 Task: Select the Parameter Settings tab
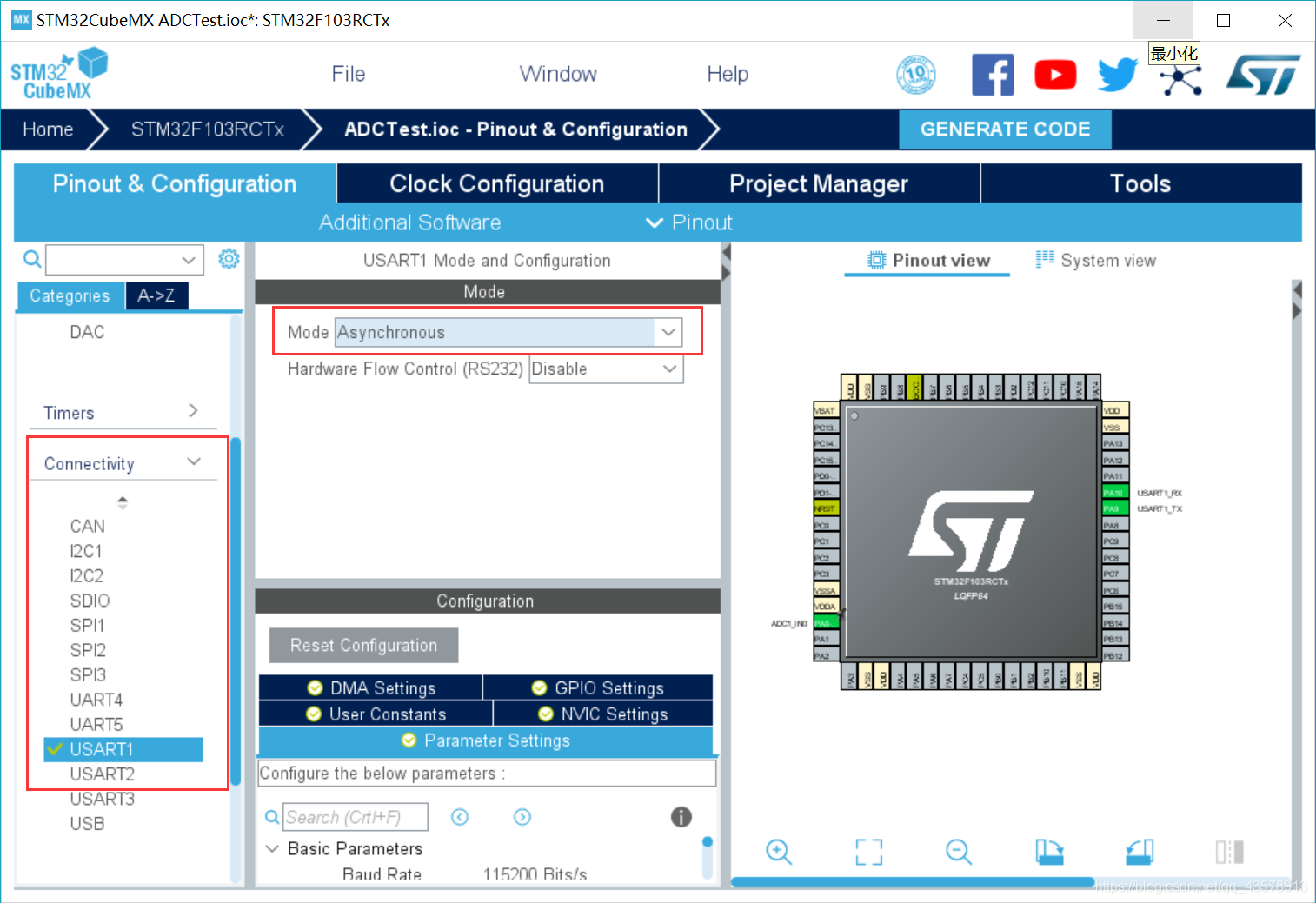[486, 740]
